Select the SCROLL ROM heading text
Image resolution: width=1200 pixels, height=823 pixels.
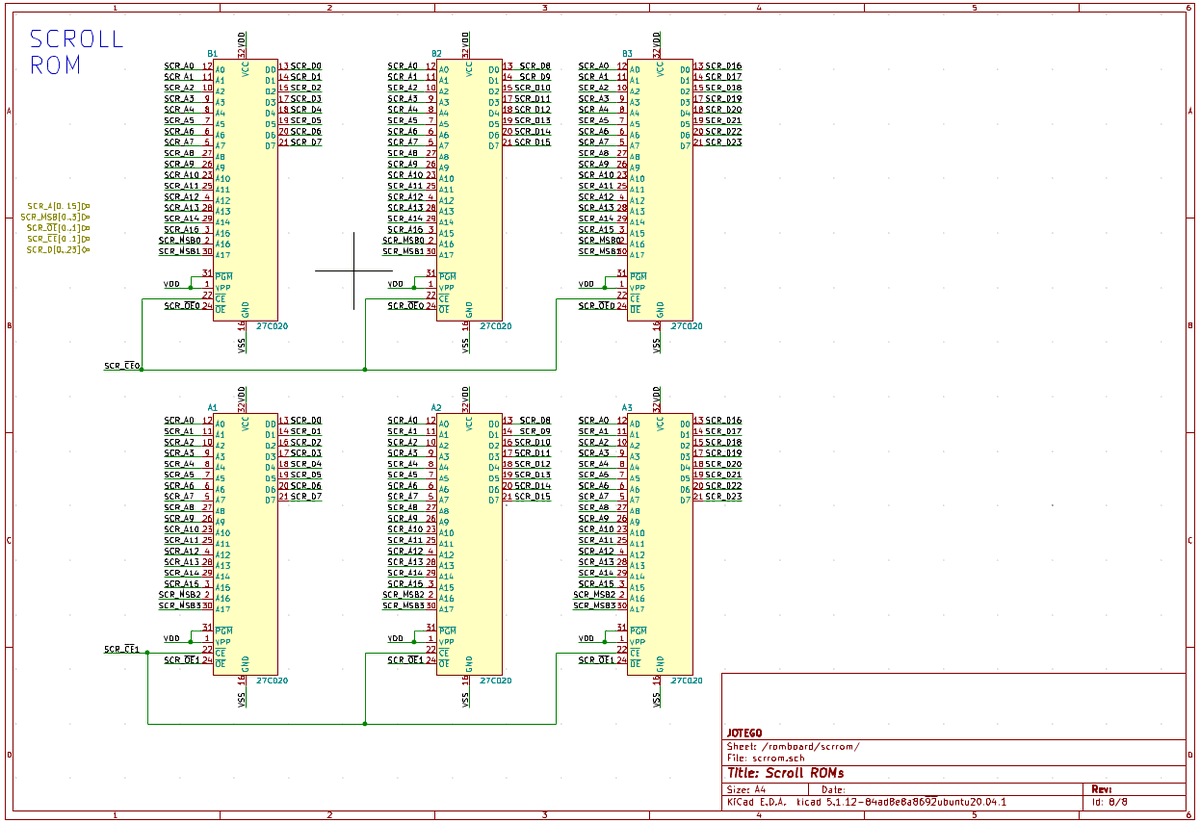point(77,52)
